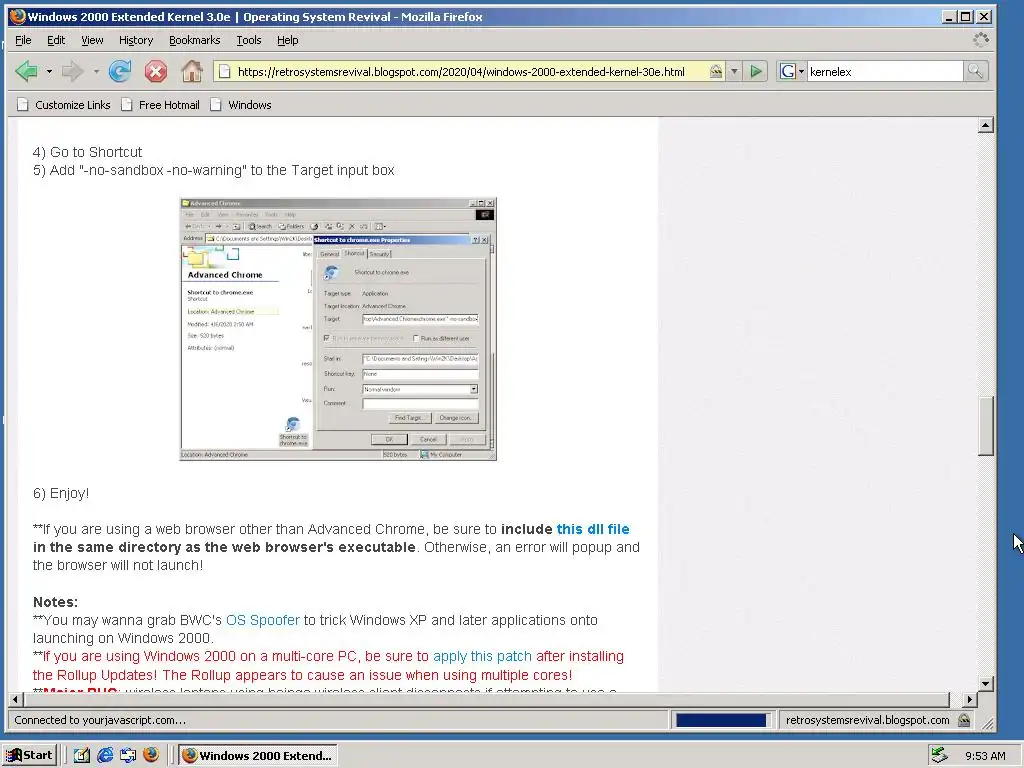This screenshot has height=768, width=1024.
Task: Go to the Home page
Action: click(192, 71)
